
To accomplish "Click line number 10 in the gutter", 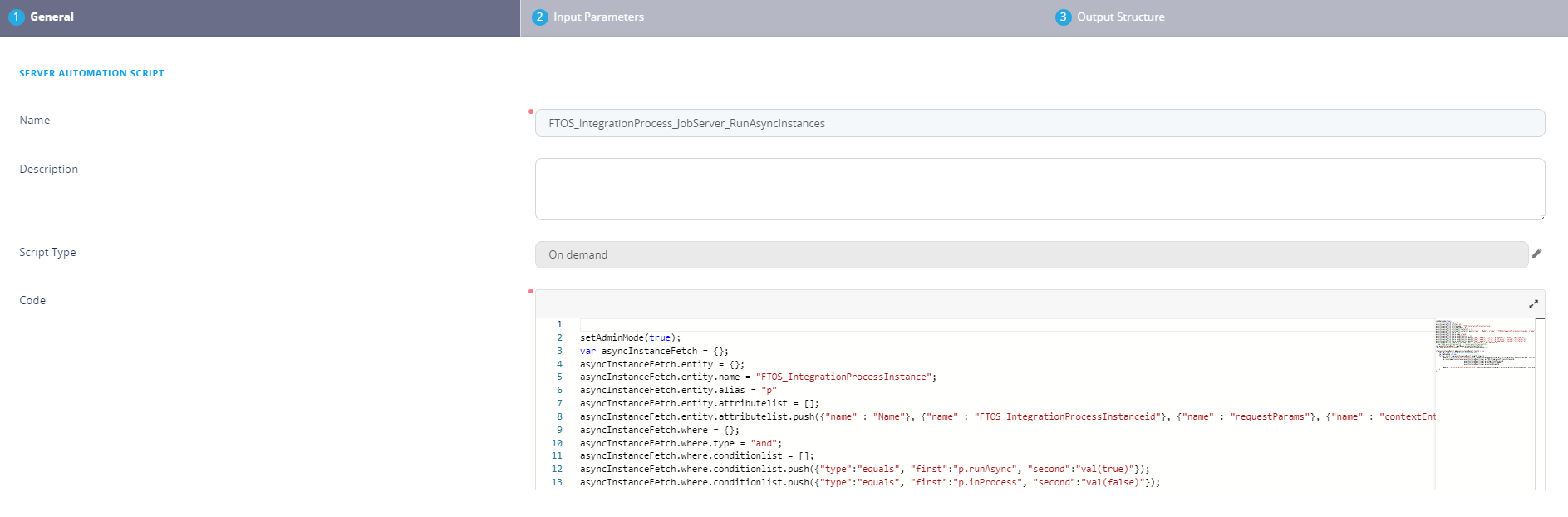I will point(557,443).
